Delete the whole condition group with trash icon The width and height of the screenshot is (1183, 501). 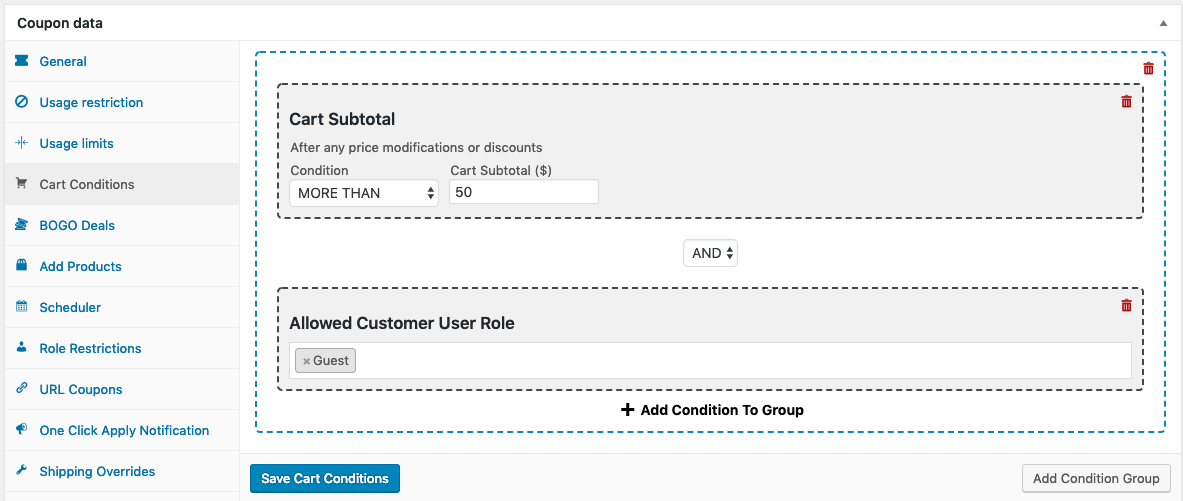click(x=1148, y=69)
